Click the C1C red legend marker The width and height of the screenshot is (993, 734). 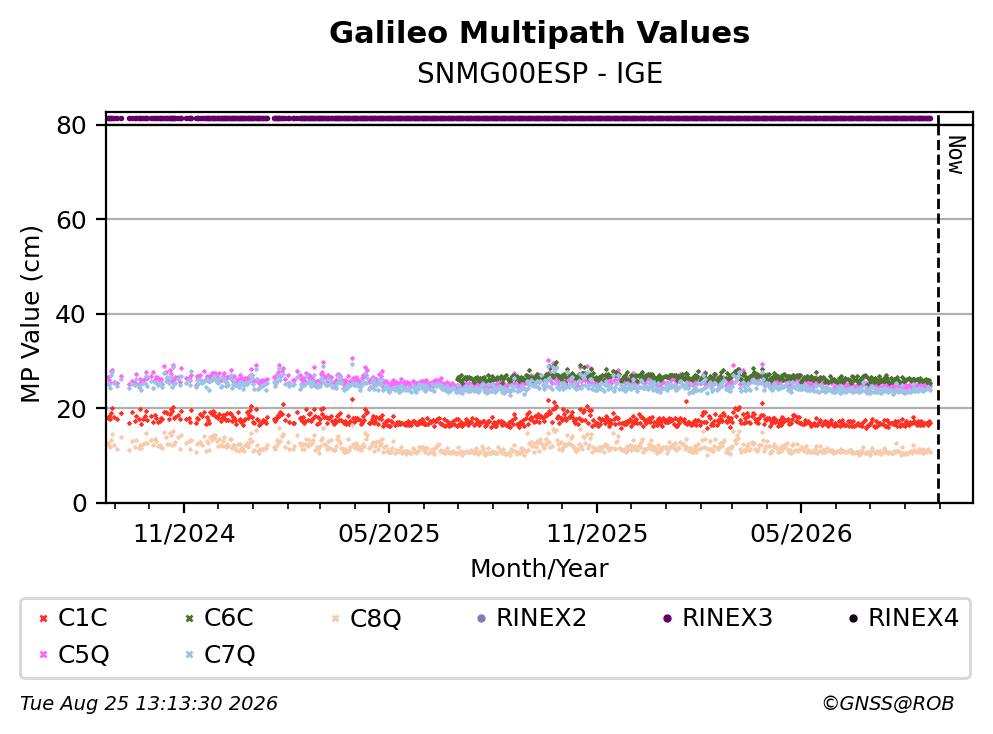43,618
